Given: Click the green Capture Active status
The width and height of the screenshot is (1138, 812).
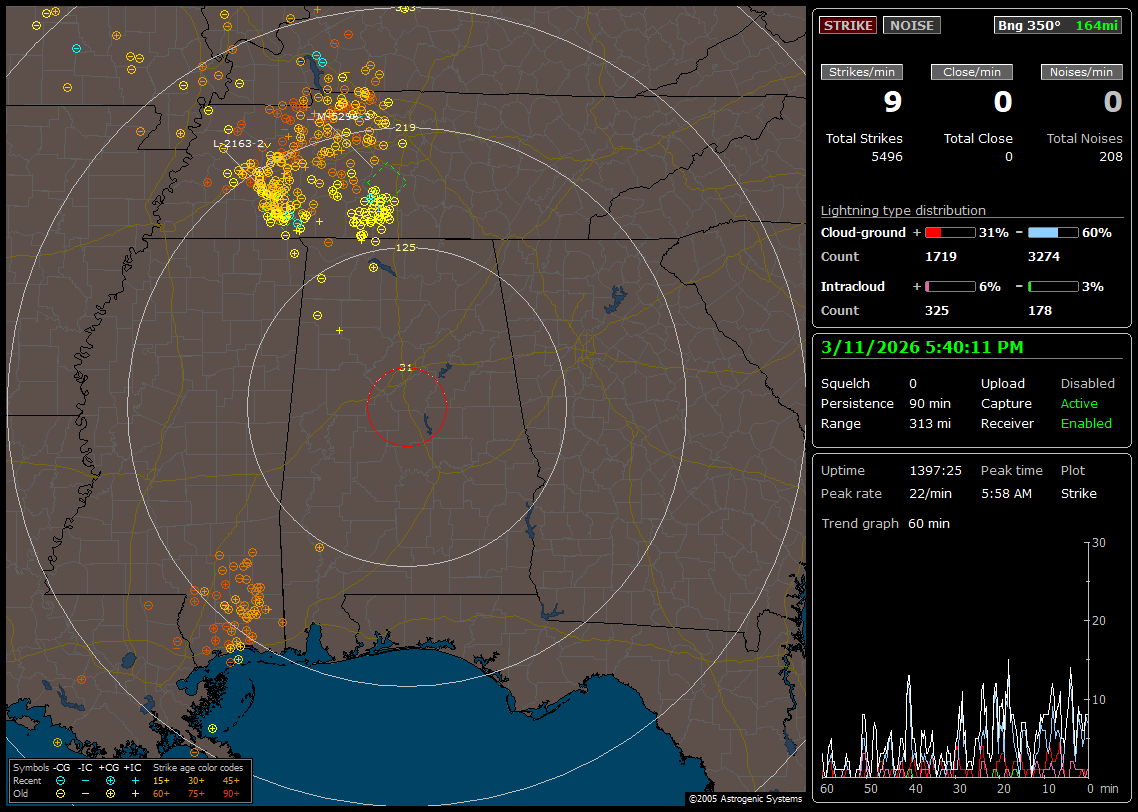Looking at the screenshot, I should click(1079, 404).
